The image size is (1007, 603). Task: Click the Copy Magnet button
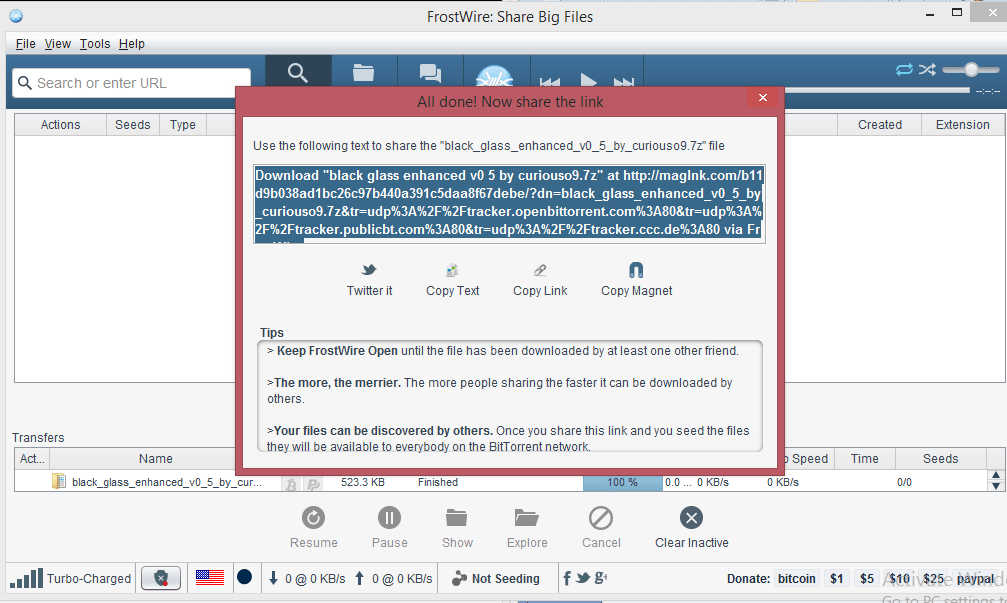[x=636, y=280]
